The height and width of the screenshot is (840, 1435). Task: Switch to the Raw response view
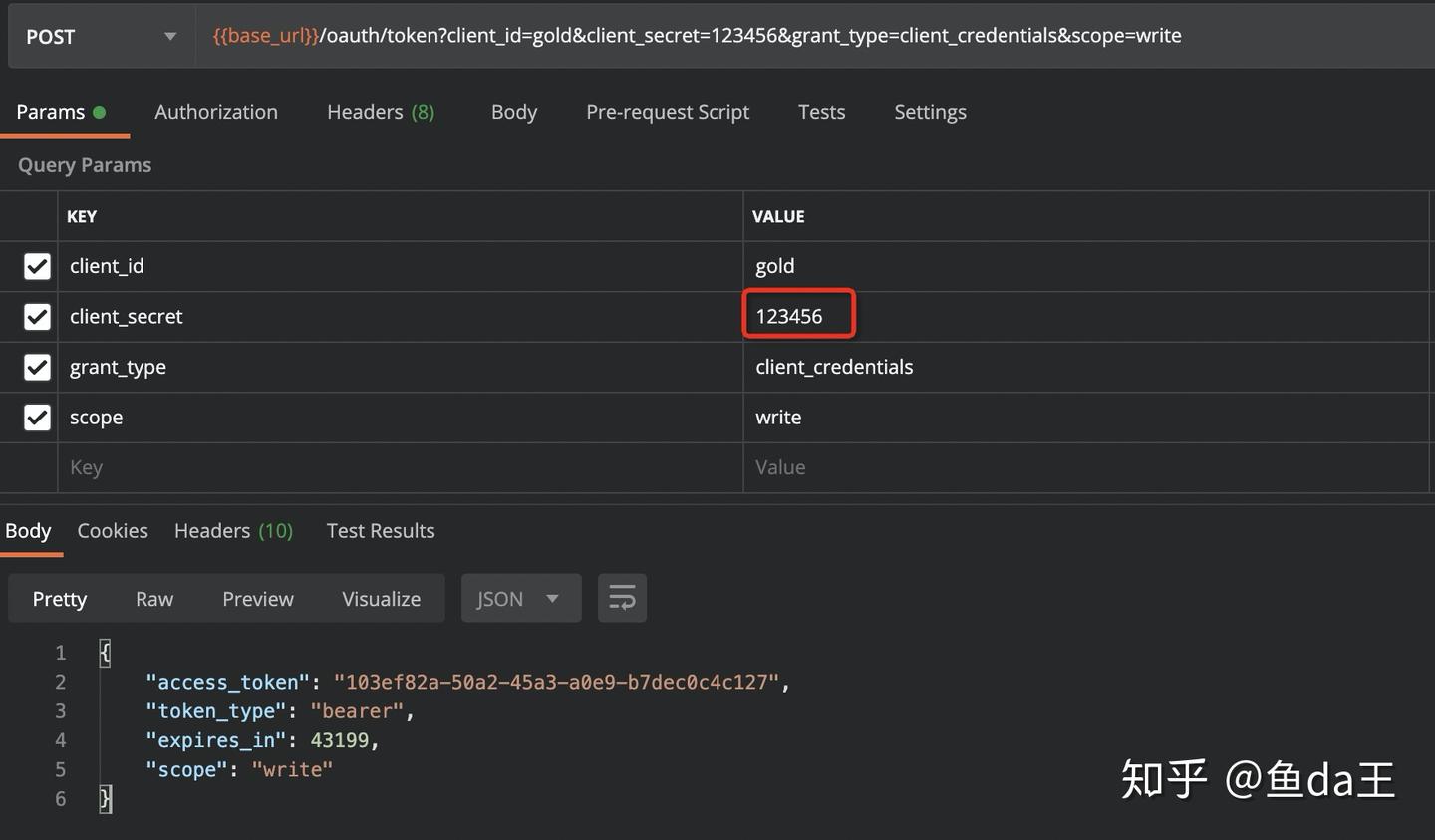coord(154,598)
